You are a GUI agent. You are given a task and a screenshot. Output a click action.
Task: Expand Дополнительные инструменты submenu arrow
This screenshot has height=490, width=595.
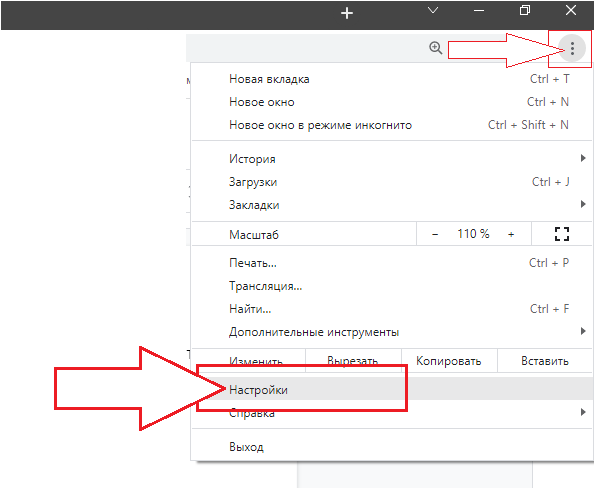coord(583,331)
